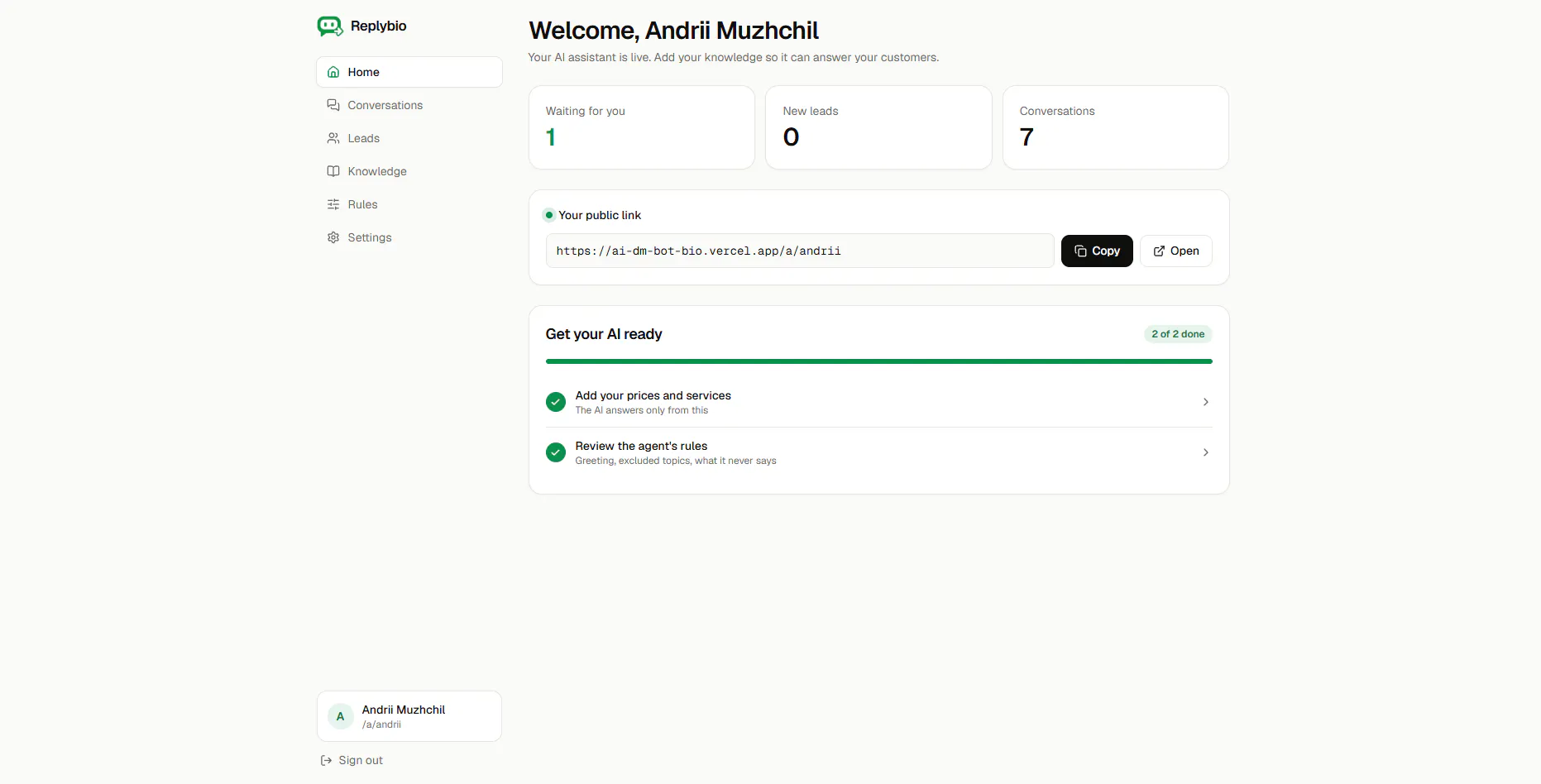
Task: Click the 'Greeting, excluded topics' description text
Action: [676, 461]
